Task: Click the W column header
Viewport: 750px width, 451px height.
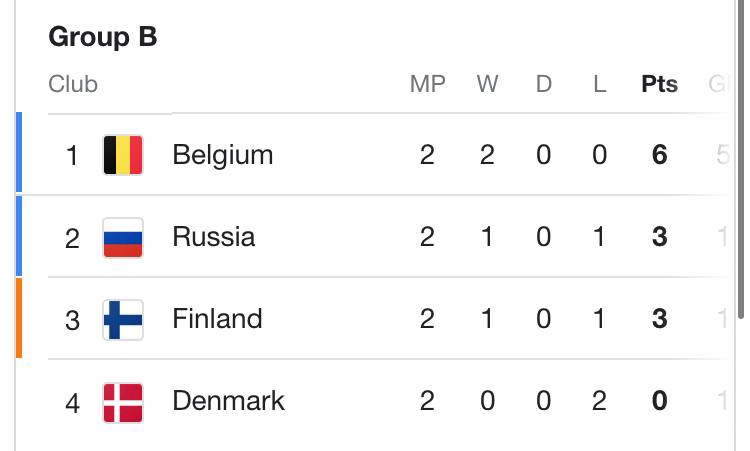Action: [487, 84]
